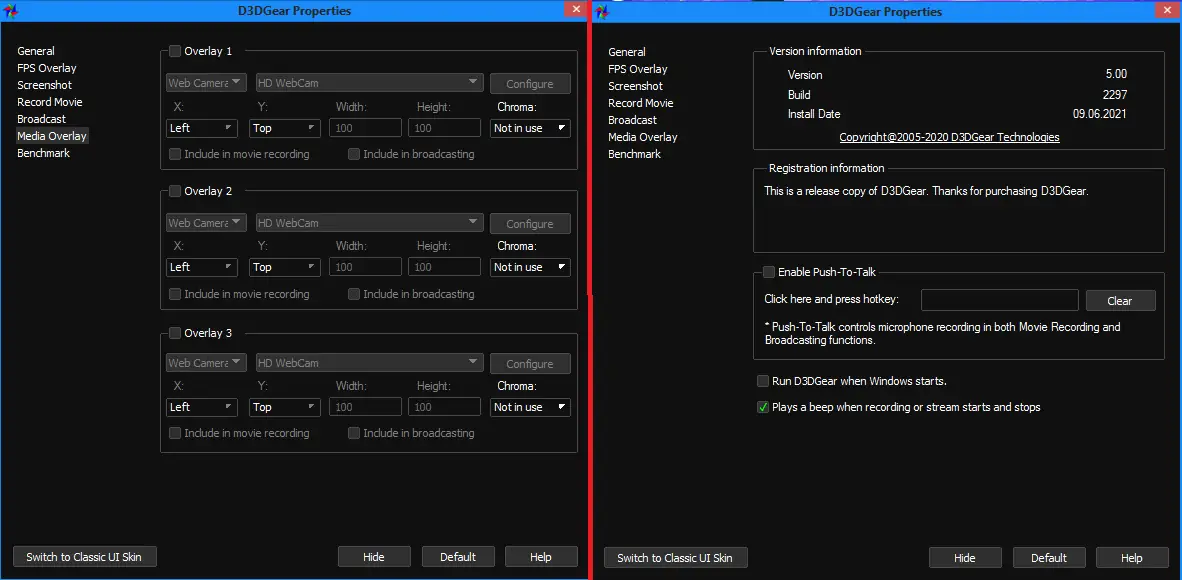Open Overlay 1 Web Camera source dropdown
This screenshot has width=1182, height=580.
click(x=206, y=83)
